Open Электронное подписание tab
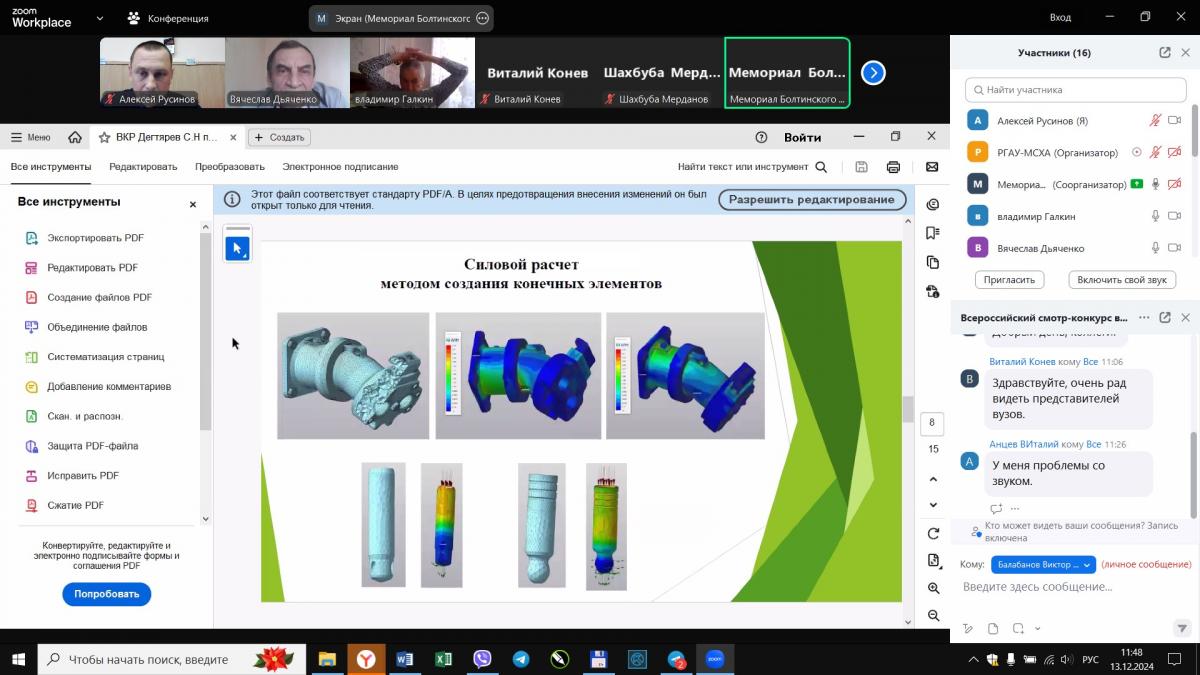 pyautogui.click(x=340, y=167)
